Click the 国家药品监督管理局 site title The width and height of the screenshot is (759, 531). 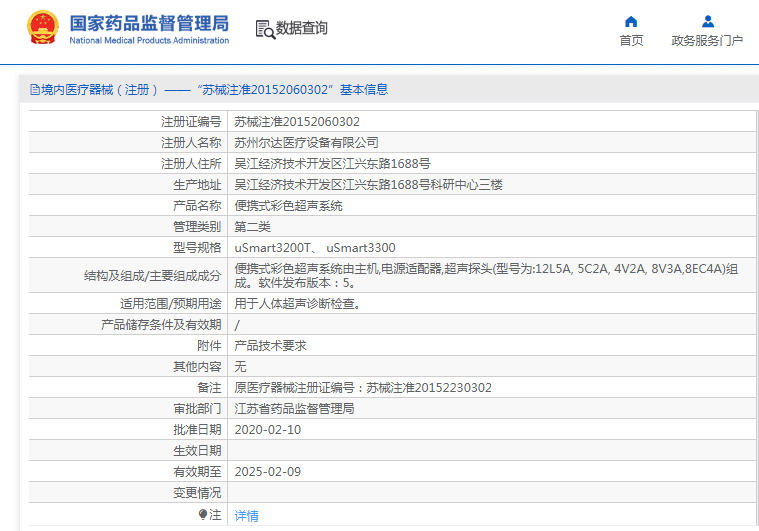pyautogui.click(x=149, y=22)
